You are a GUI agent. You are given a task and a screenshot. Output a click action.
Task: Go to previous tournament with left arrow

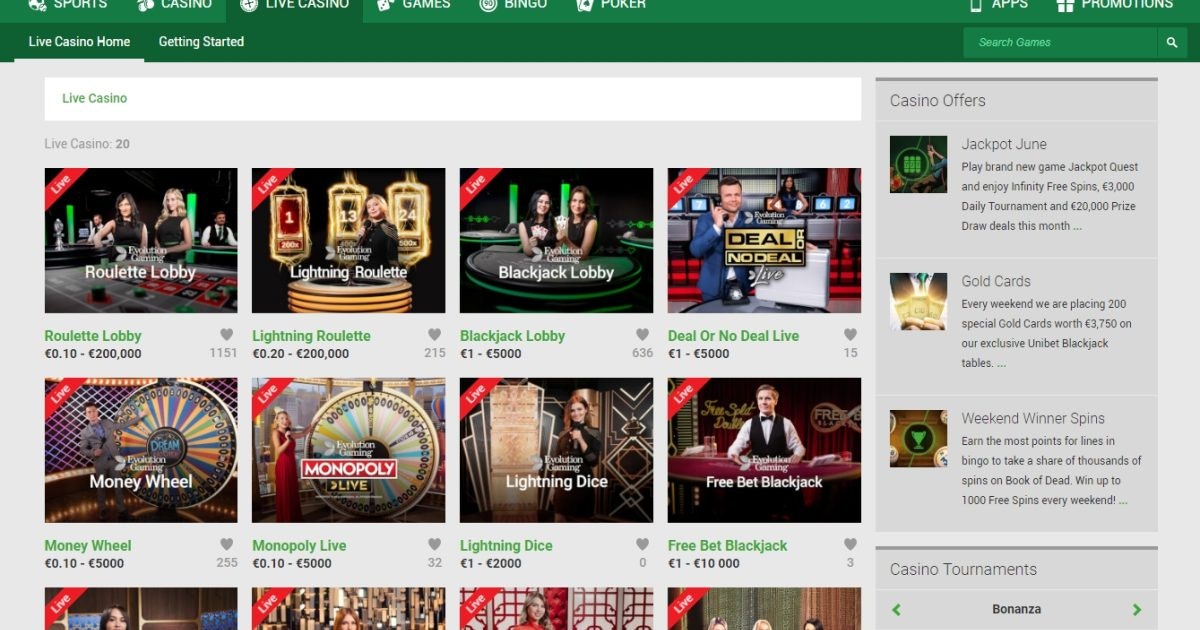(x=896, y=609)
